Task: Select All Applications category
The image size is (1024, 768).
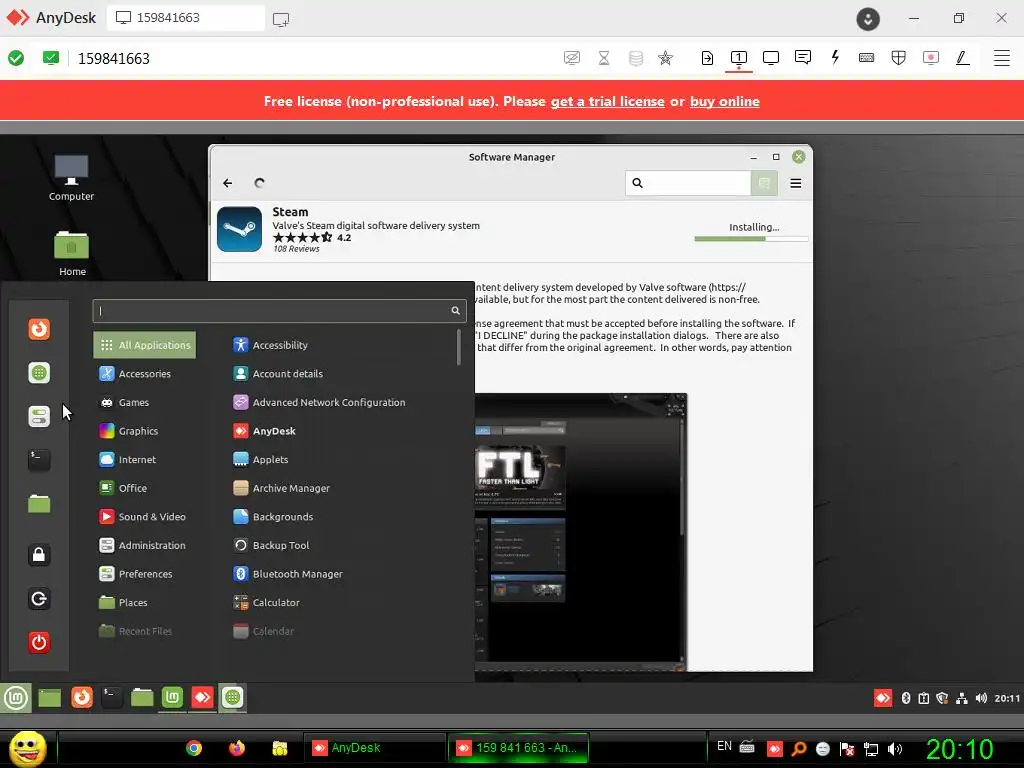Action: [144, 345]
